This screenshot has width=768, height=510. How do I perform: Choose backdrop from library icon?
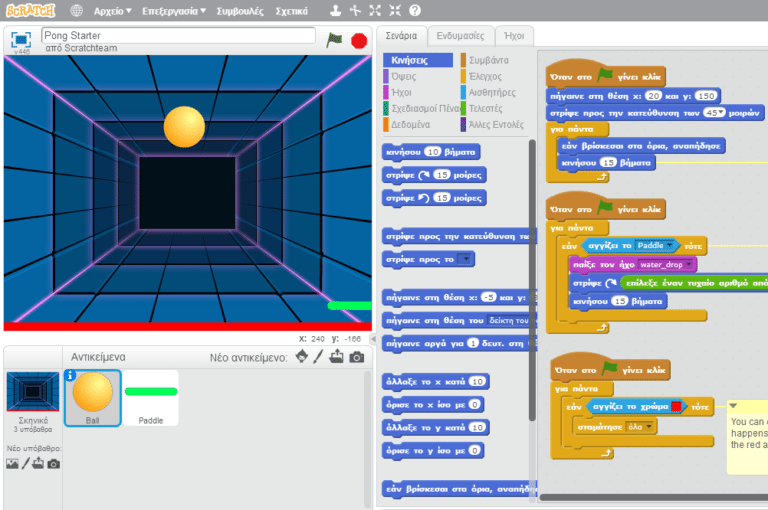pos(11,463)
